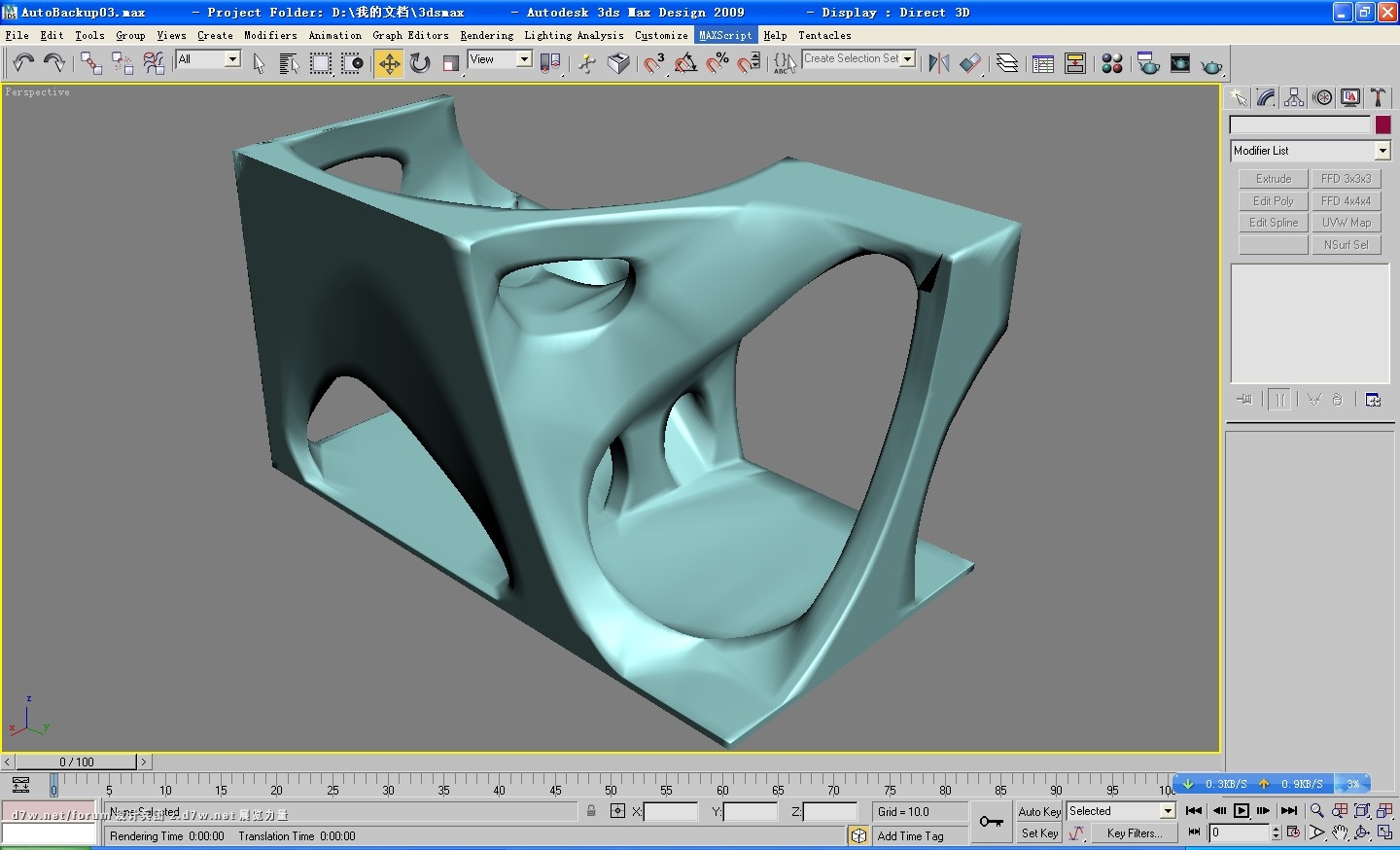
Task: Click the Unlink Selection tool
Action: pyautogui.click(x=122, y=63)
